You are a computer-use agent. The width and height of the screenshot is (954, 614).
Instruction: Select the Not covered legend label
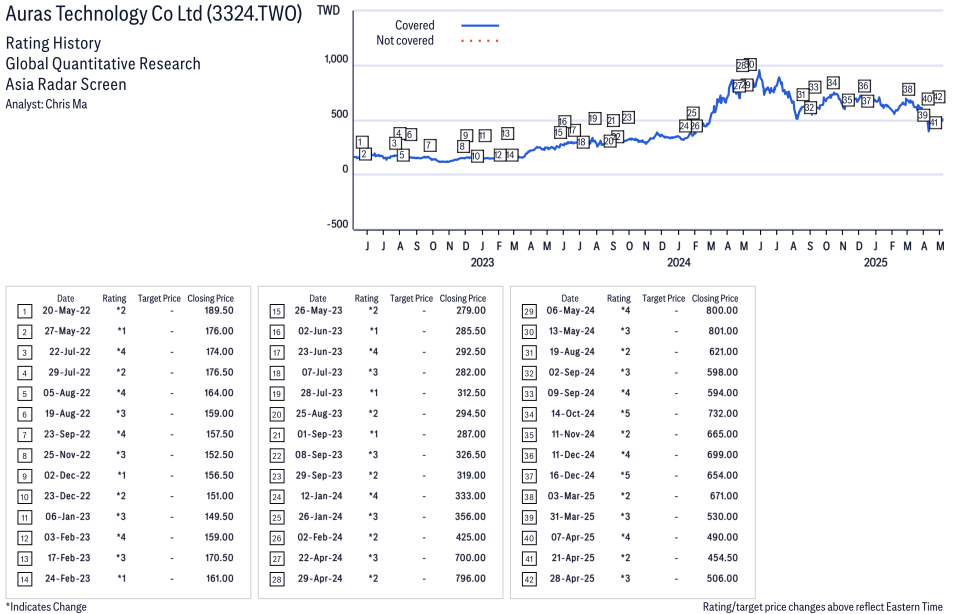(x=405, y=41)
